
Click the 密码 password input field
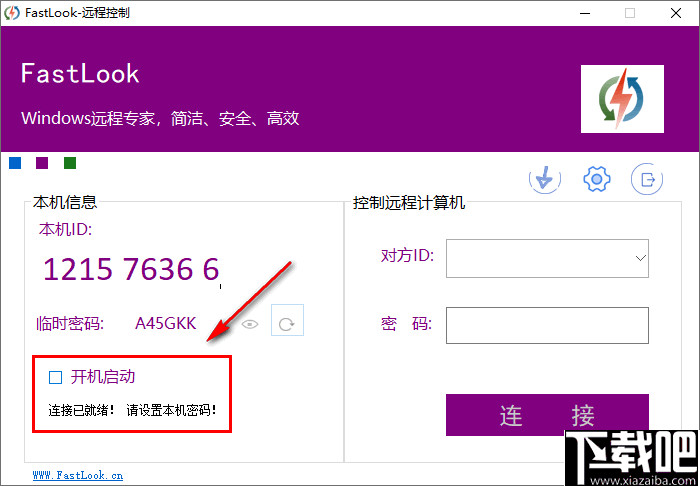pos(547,325)
